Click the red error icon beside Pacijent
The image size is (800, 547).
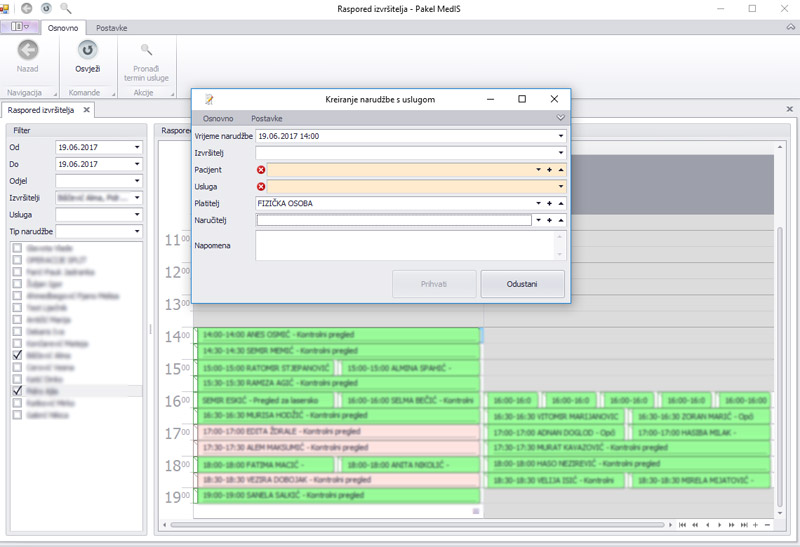click(x=261, y=170)
